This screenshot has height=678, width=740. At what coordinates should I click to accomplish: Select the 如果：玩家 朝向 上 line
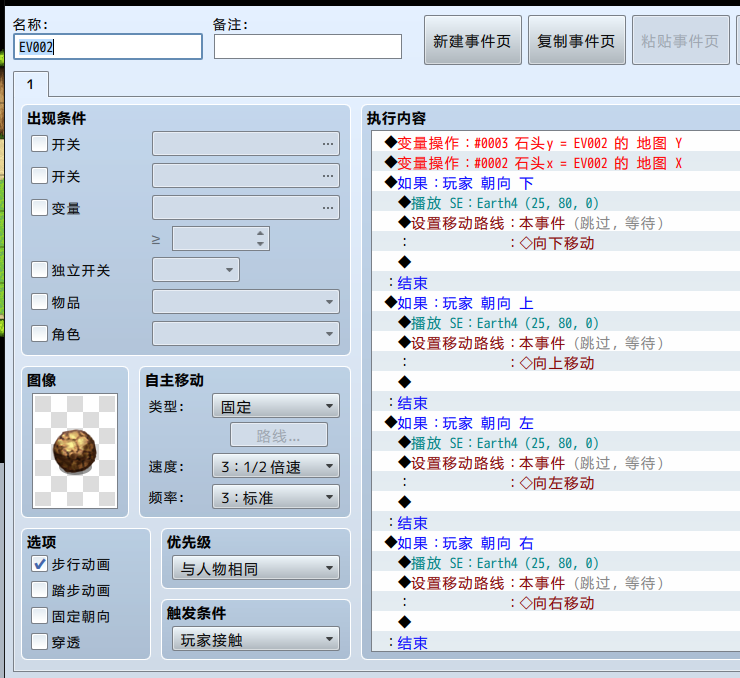pyautogui.click(x=555, y=302)
